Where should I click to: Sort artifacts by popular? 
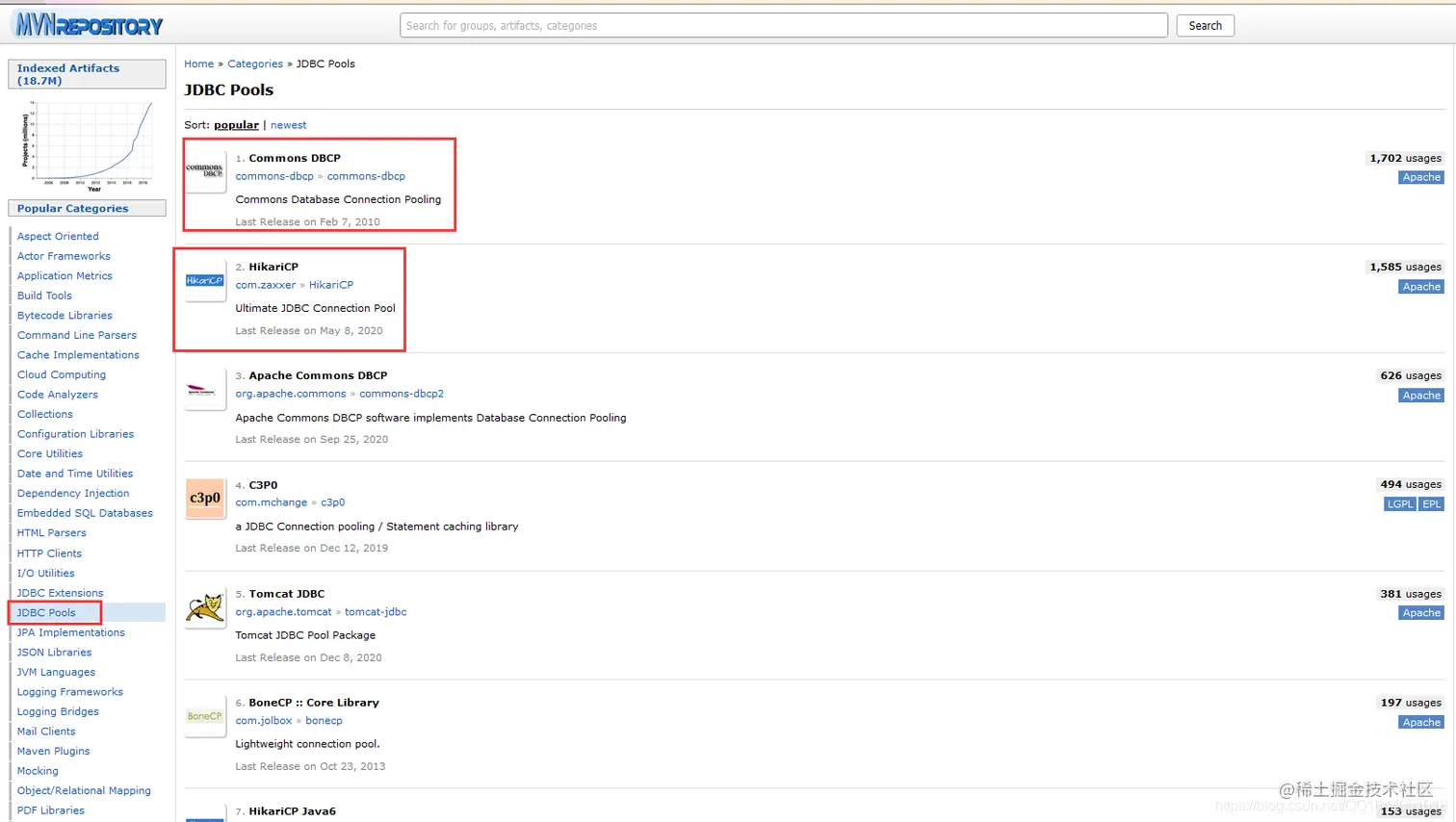pos(236,125)
